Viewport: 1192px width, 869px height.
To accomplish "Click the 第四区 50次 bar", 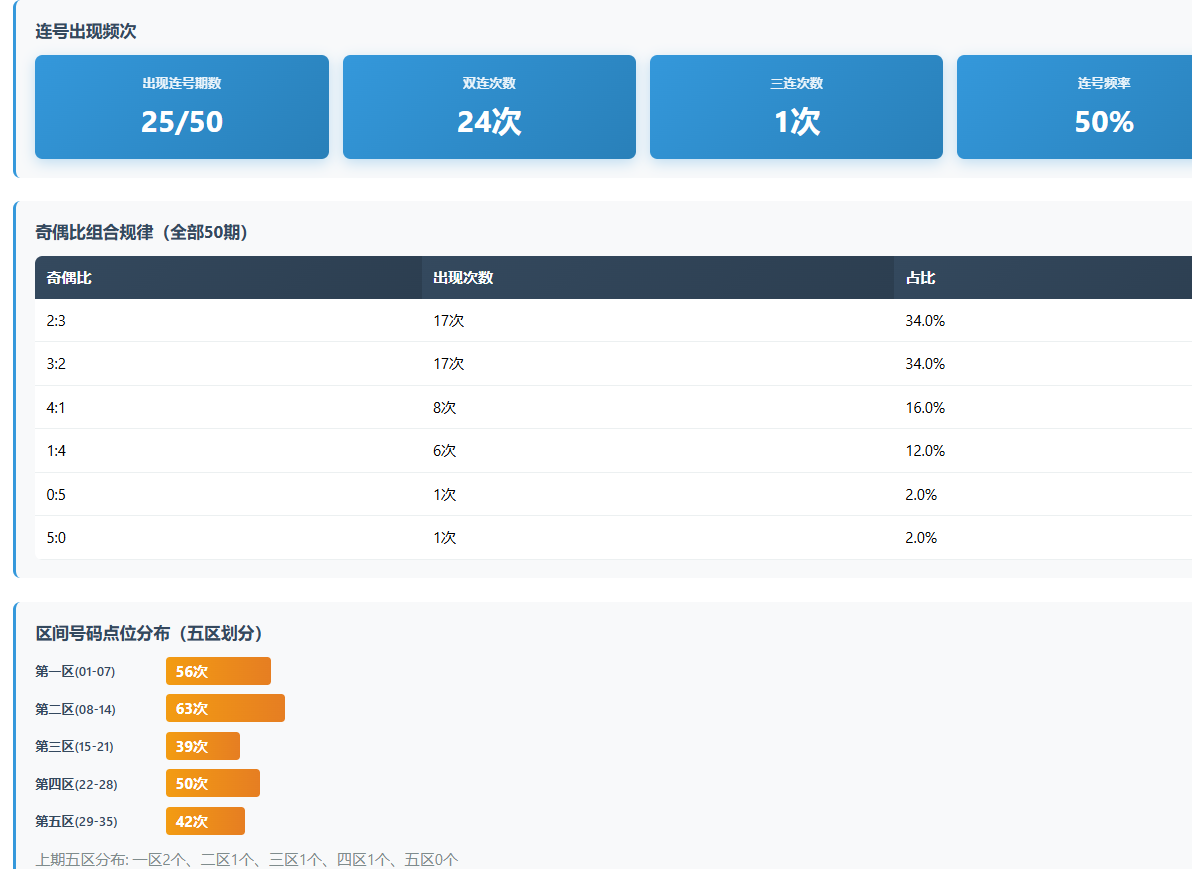I will 213,783.
